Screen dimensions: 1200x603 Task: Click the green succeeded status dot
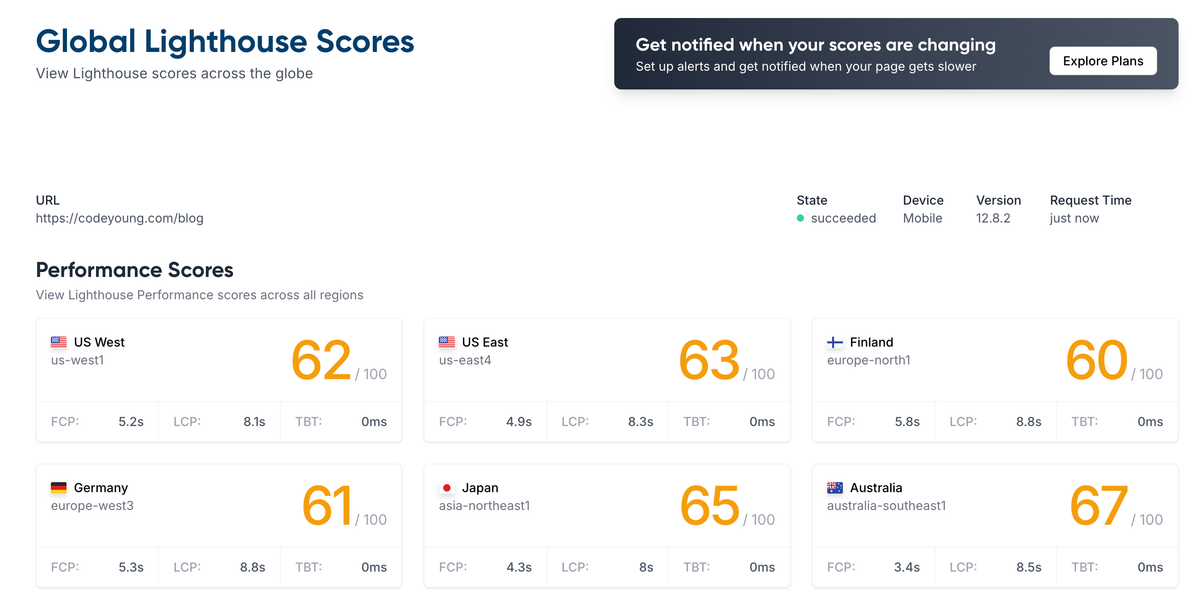[800, 219]
